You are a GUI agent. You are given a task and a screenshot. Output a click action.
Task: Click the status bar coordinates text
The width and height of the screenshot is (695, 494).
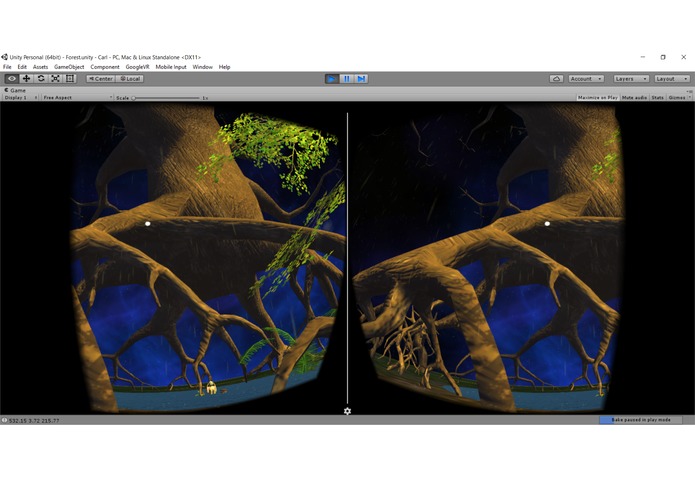pyautogui.click(x=34, y=420)
